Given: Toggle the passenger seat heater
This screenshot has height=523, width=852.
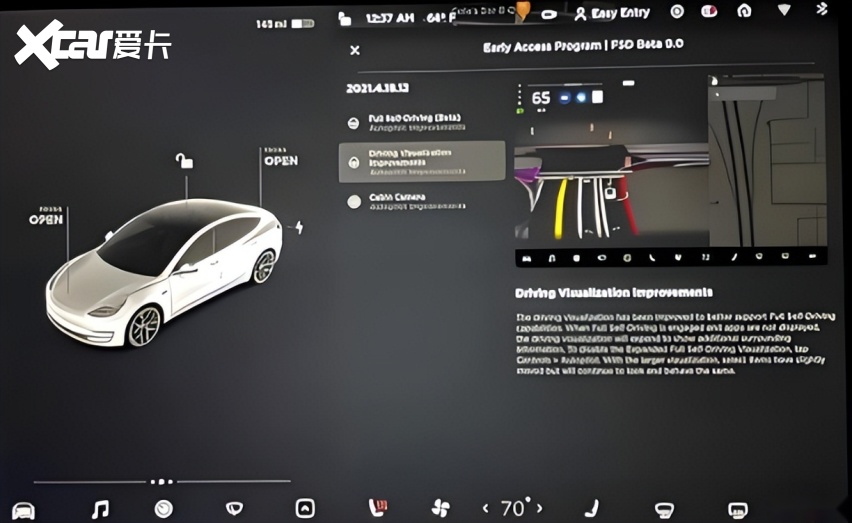Looking at the screenshot, I should [x=591, y=508].
